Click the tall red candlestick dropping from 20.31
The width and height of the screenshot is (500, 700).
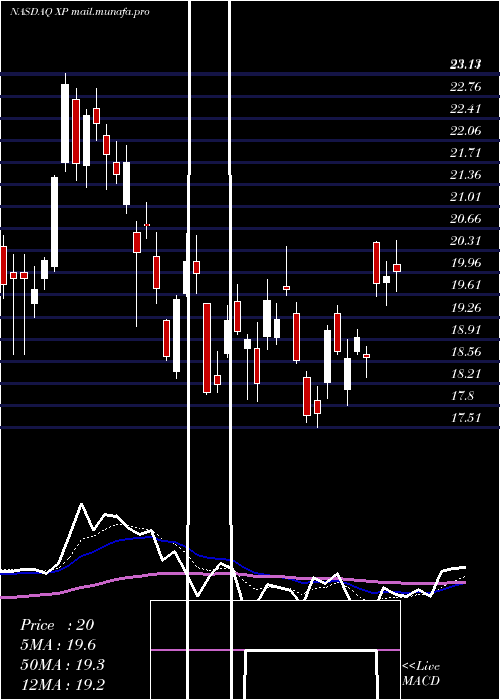coord(376,263)
